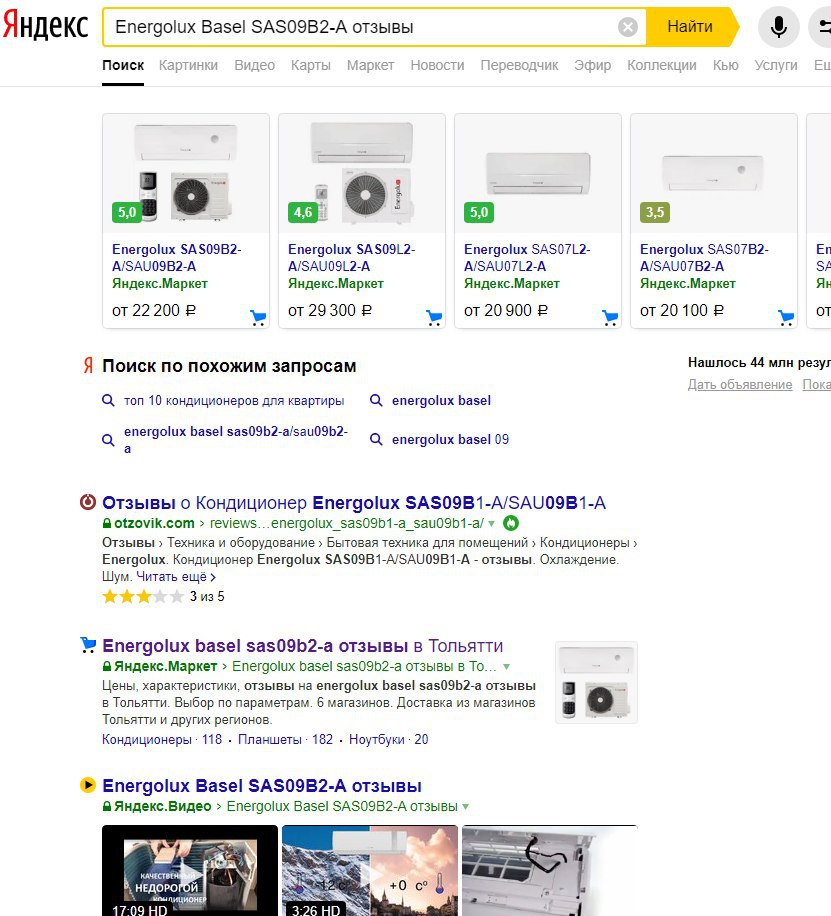Switch to the Картинки tab
Viewport: 831px width, 916px height.
(x=188, y=65)
